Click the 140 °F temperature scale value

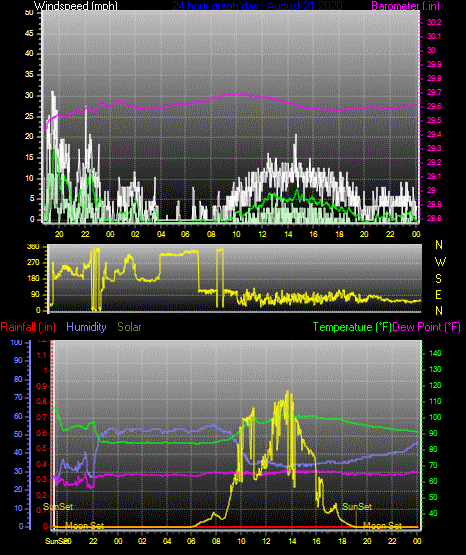(x=435, y=353)
